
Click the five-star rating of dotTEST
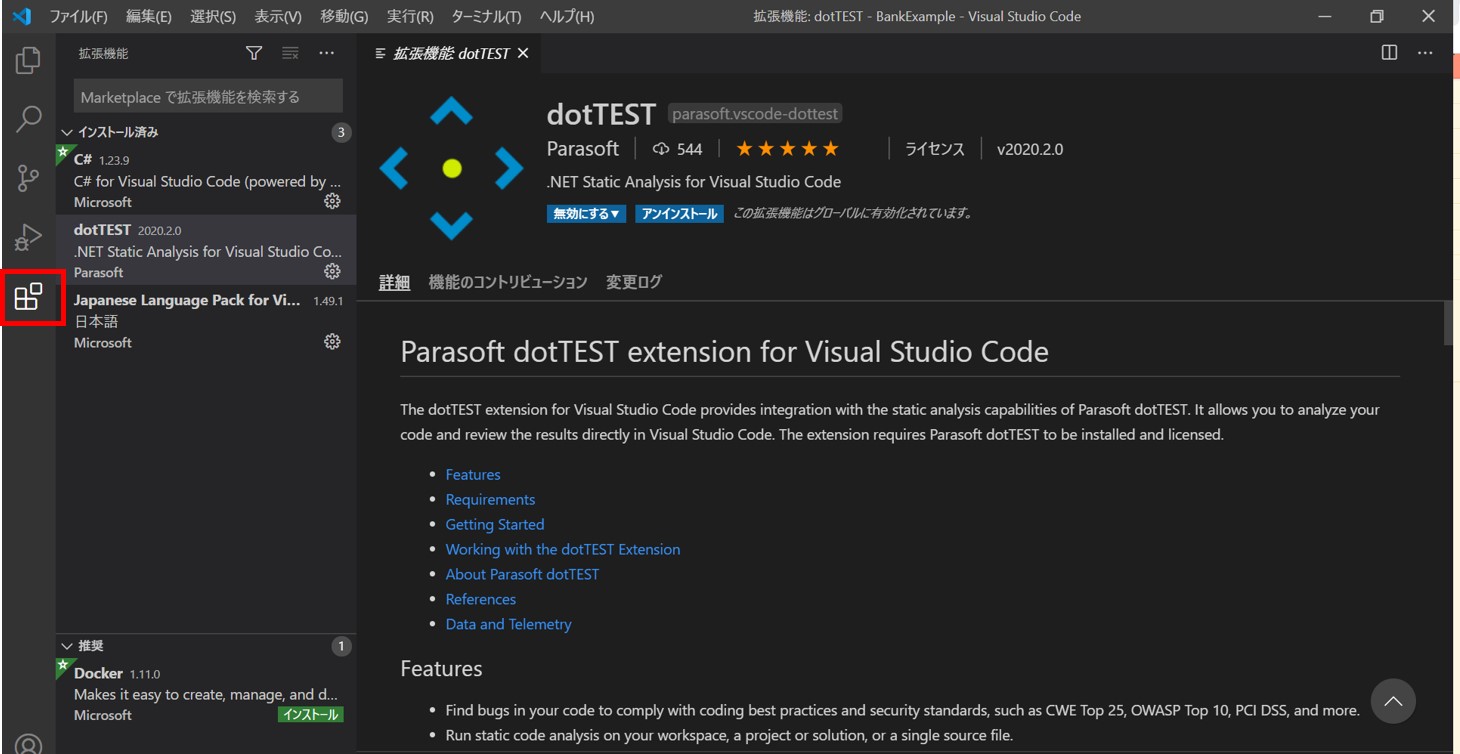787,149
